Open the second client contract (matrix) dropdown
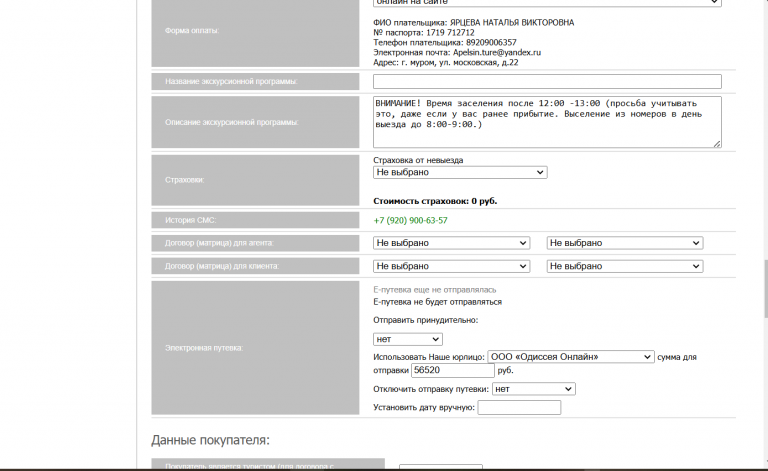 (x=624, y=266)
